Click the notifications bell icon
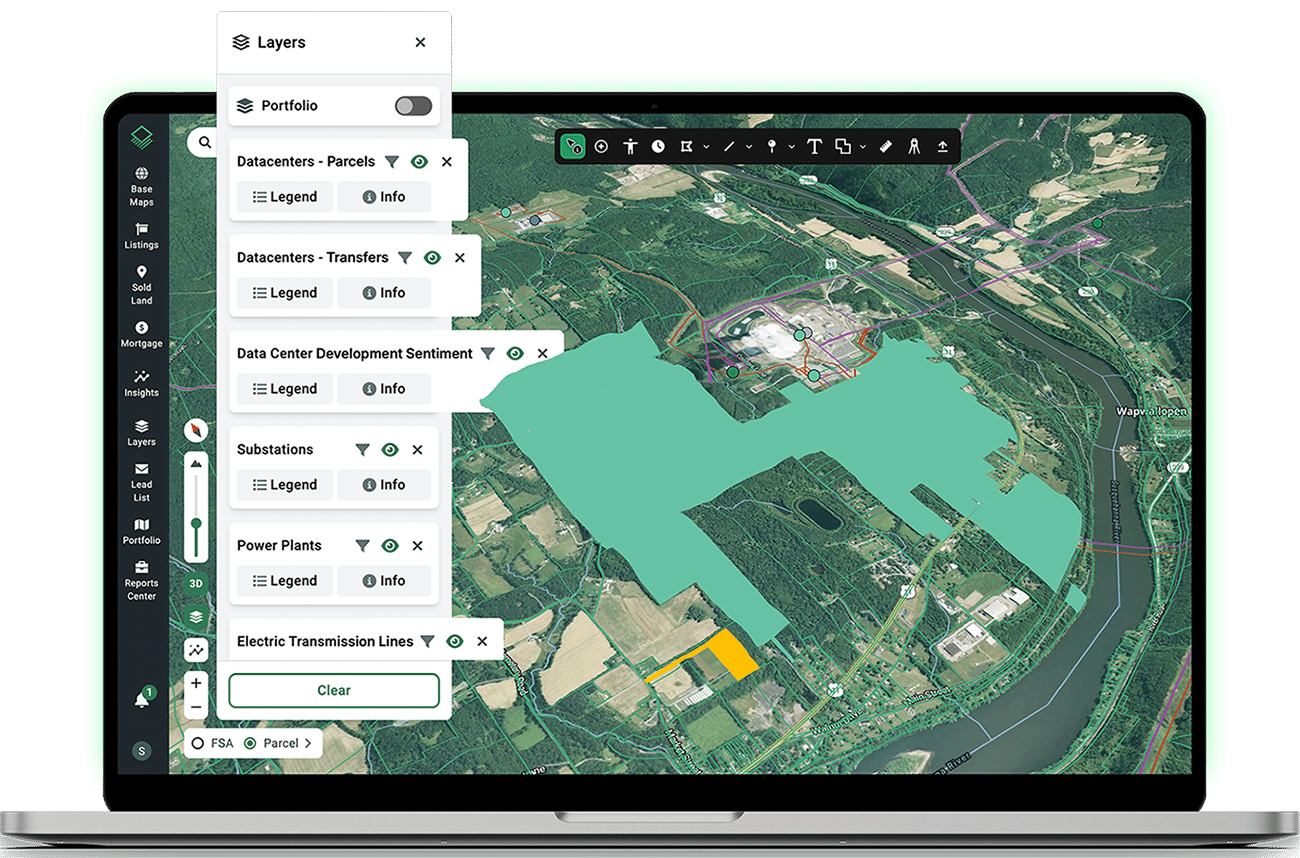Viewport: 1300px width, 858px height. coord(142,699)
